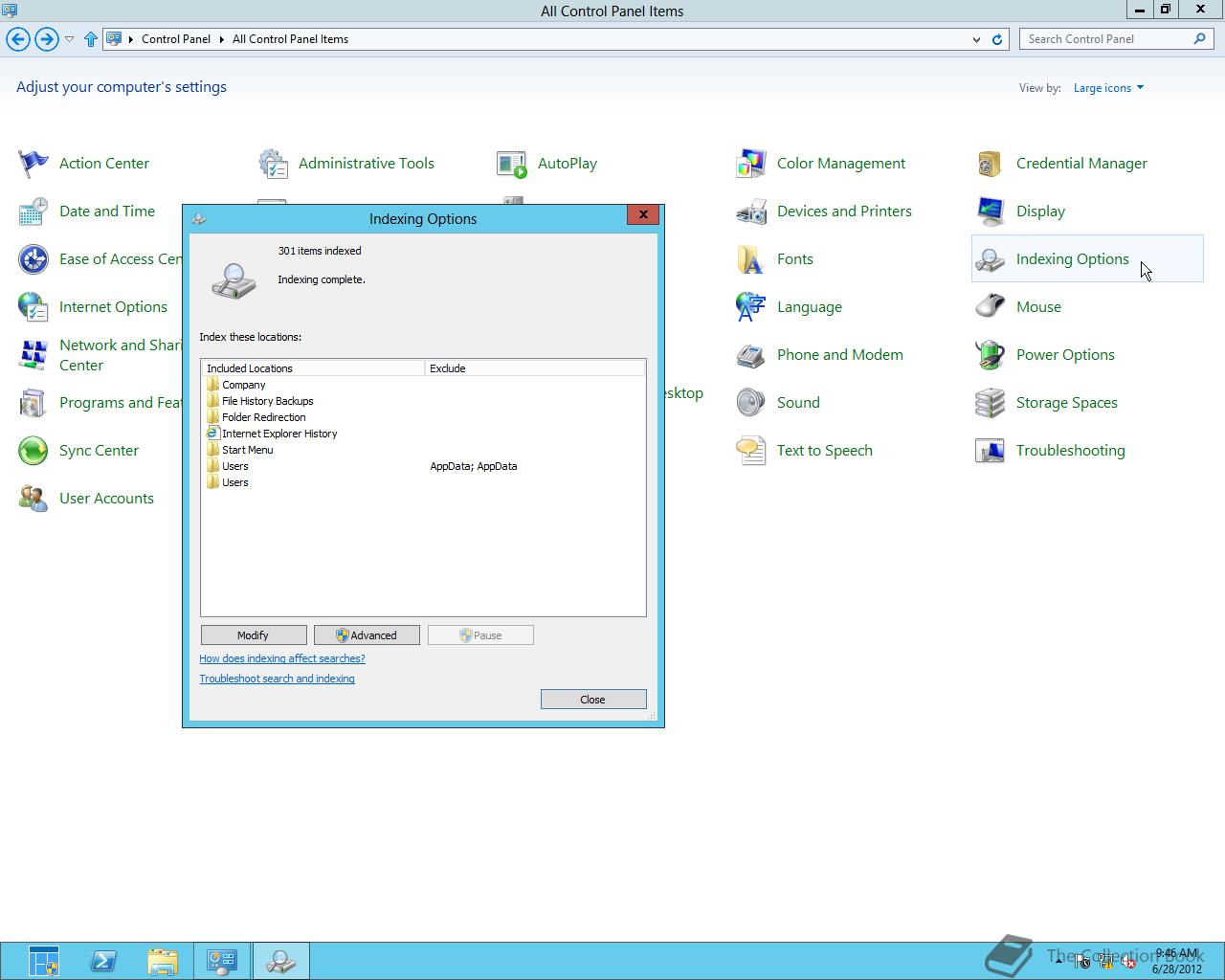Select the Start Menu location row

tap(423, 450)
